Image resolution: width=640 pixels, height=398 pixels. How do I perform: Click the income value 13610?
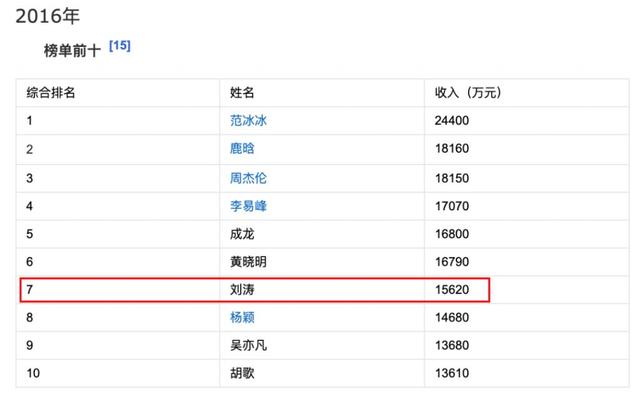(452, 373)
